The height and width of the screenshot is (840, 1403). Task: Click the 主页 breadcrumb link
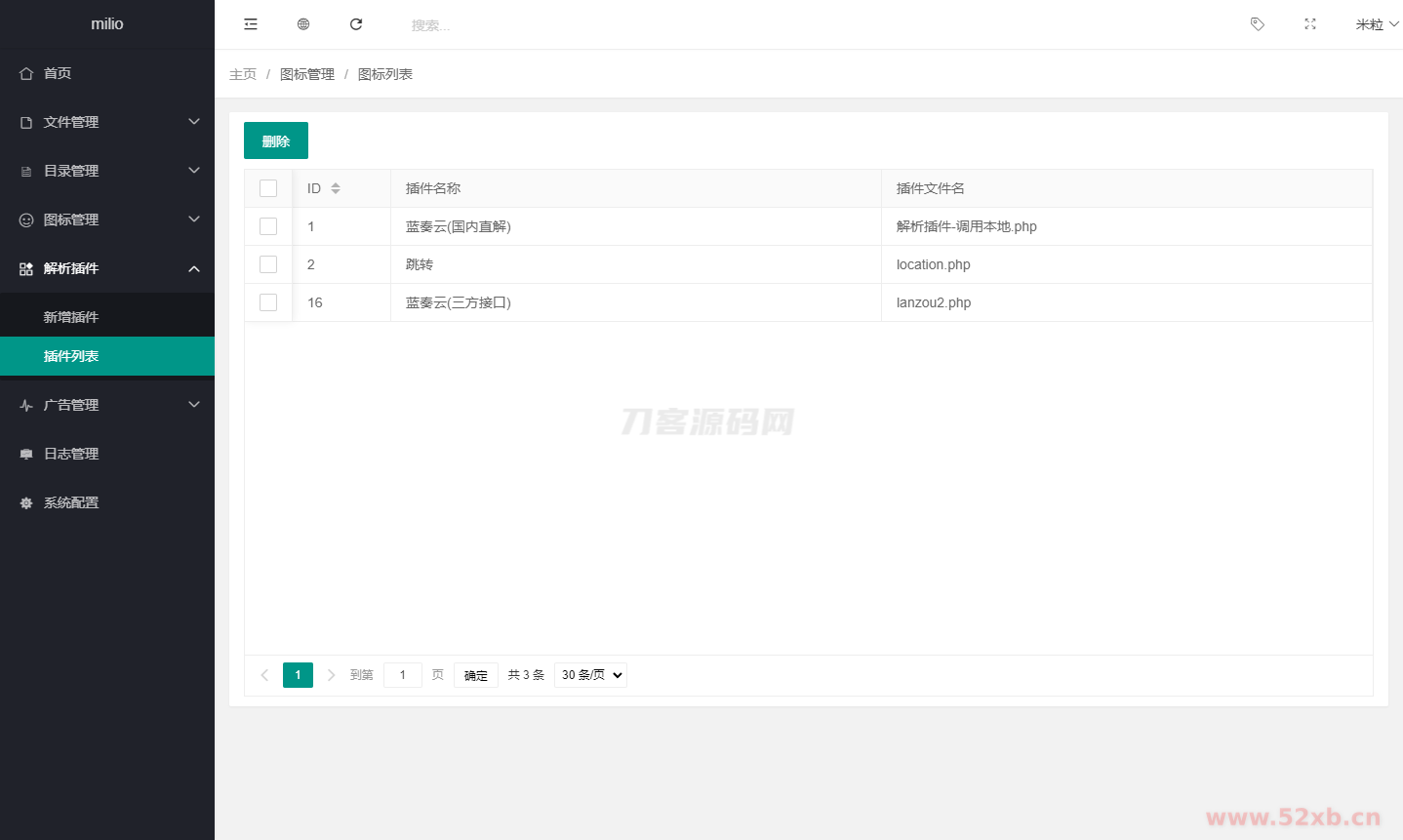243,73
